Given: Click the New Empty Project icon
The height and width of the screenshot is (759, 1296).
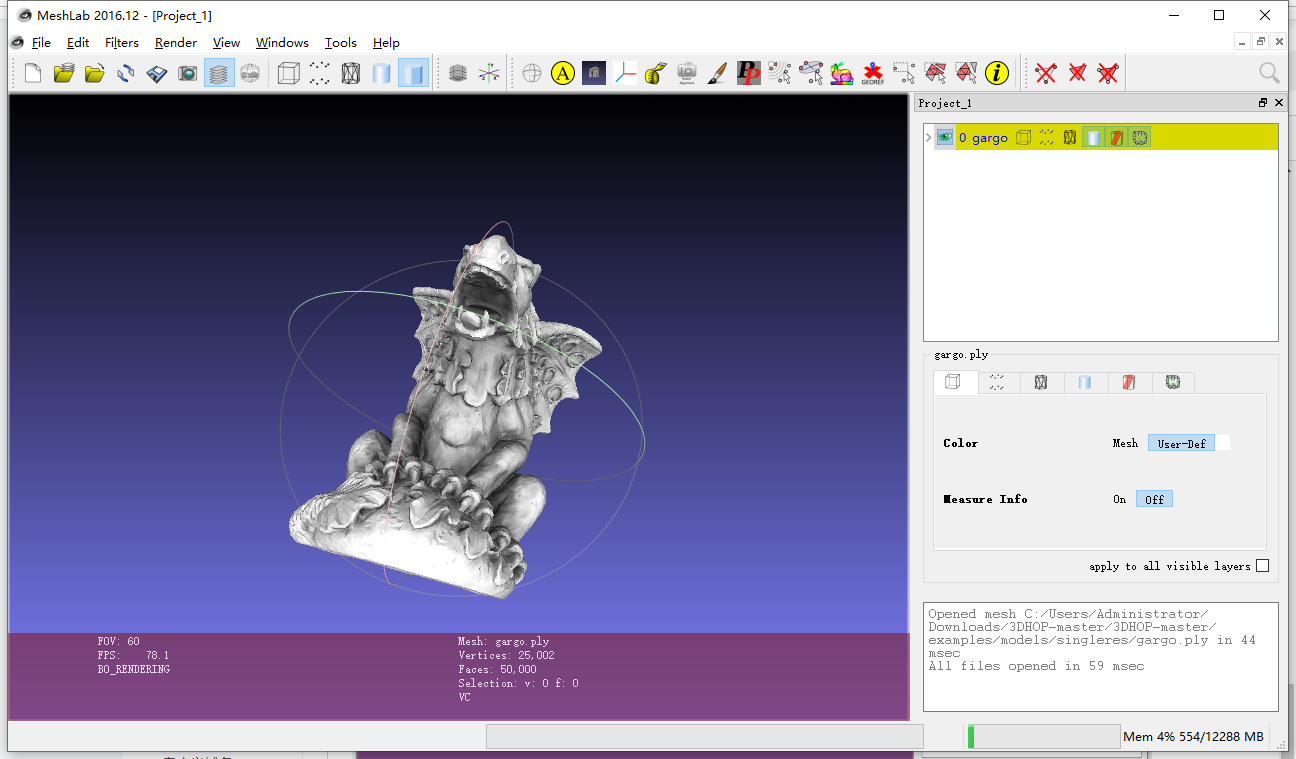Looking at the screenshot, I should click(33, 73).
